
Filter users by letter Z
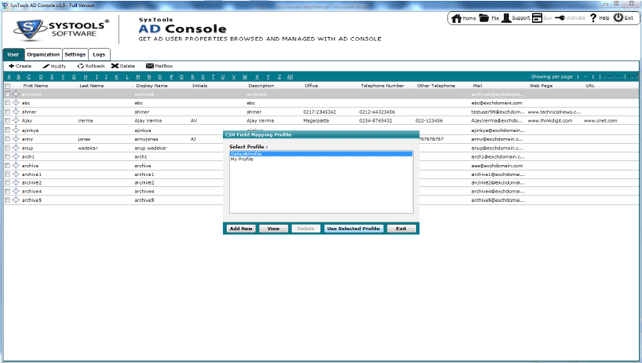279,77
